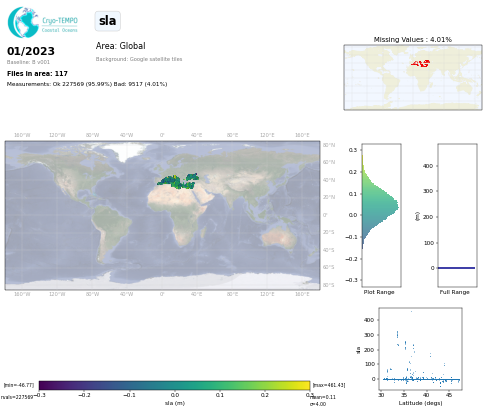The width and height of the screenshot is (492, 410).
Task: Click the sla versus Latitude scatter plot
Action: (420, 349)
